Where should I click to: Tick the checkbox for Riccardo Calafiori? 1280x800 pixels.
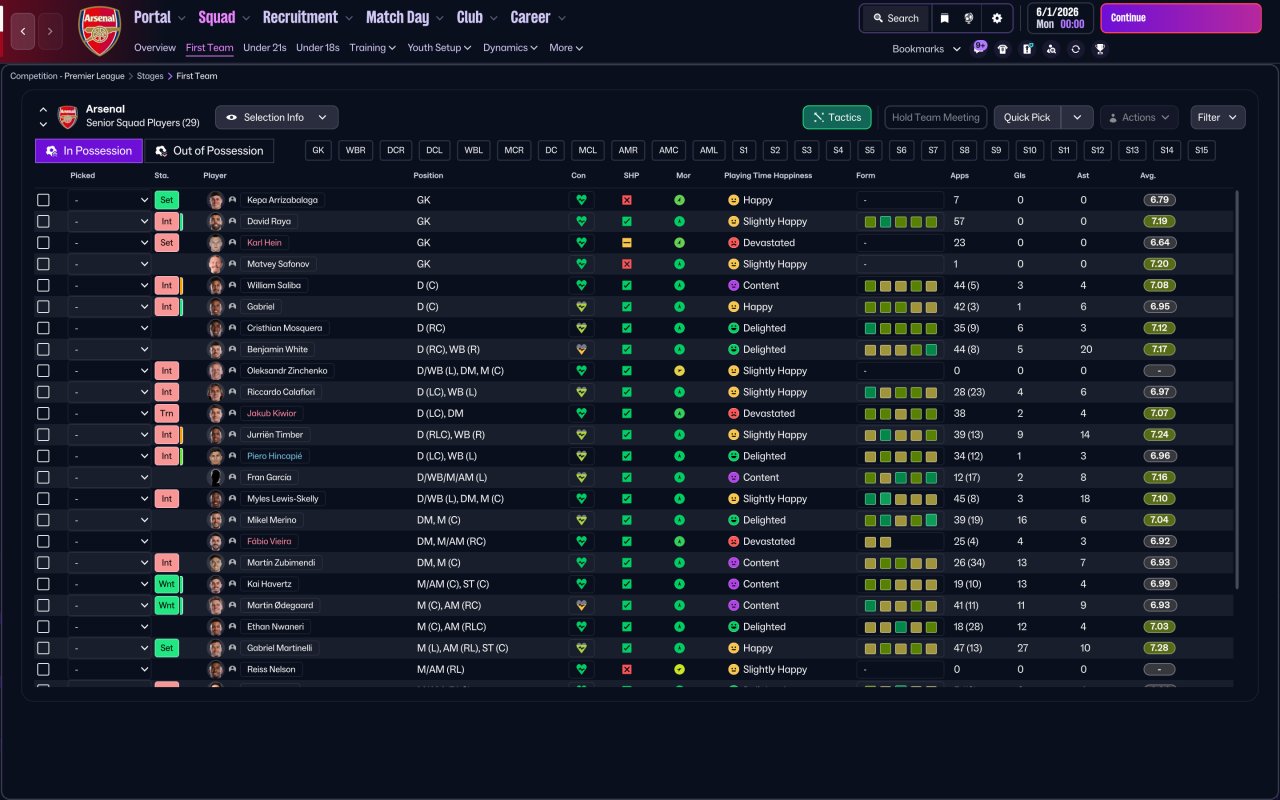click(43, 392)
